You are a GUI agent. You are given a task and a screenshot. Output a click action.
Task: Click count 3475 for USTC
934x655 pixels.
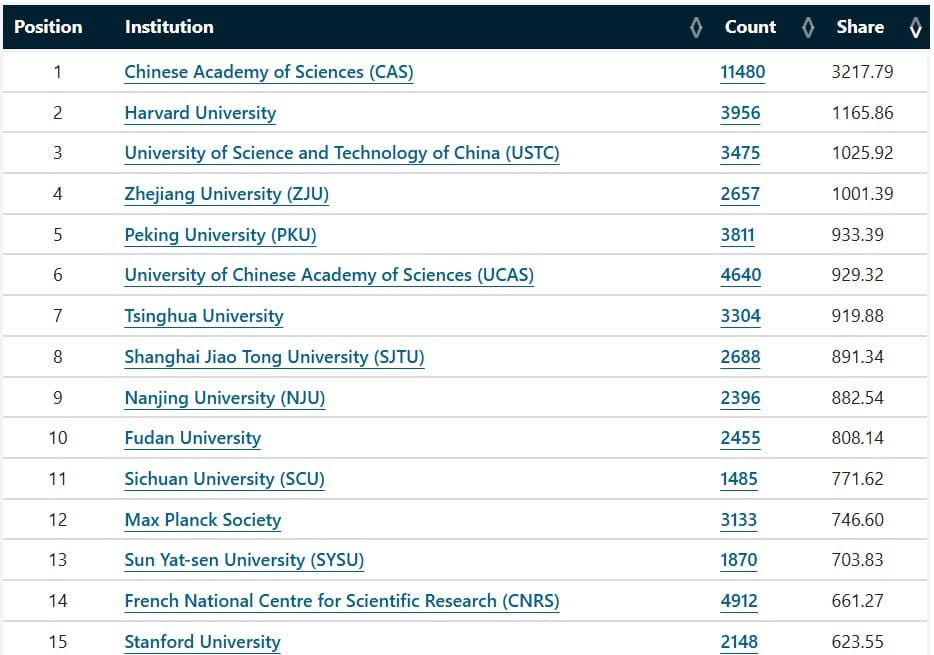pyautogui.click(x=740, y=154)
